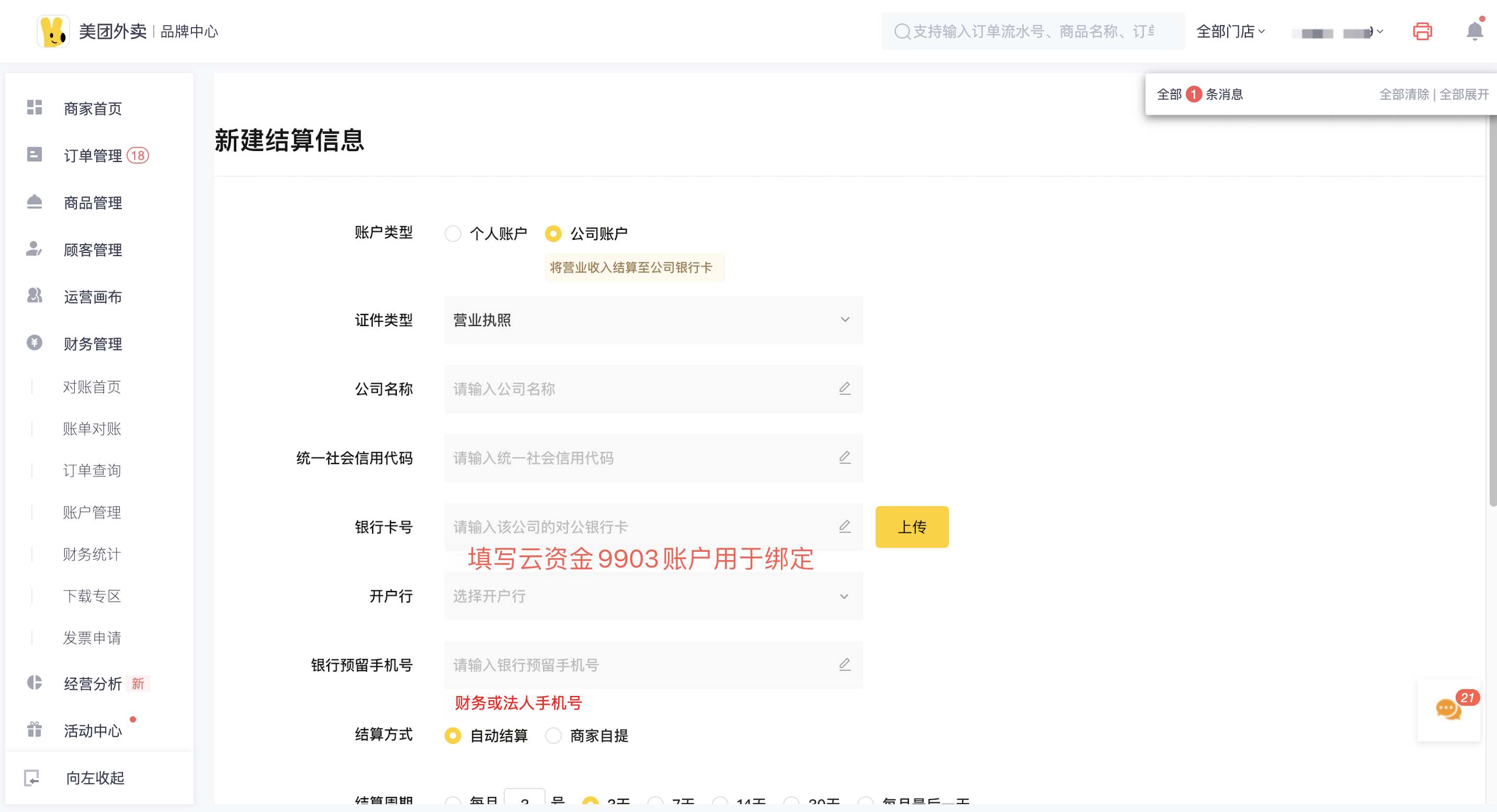Click the Meituan Waimai logo icon

click(x=53, y=31)
